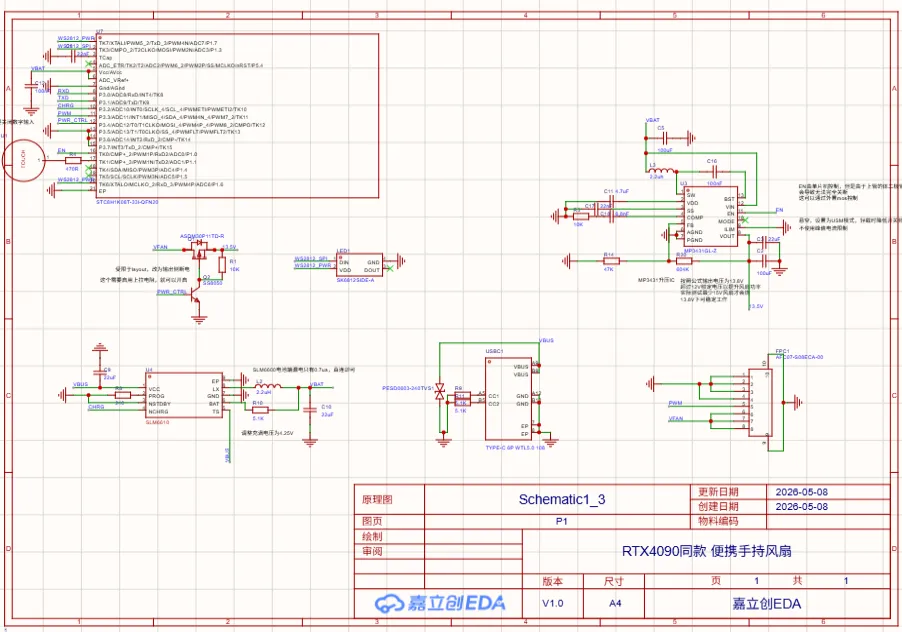Click the 嘉立创EDA logo in title block
This screenshot has width=902, height=632.
click(x=440, y=603)
